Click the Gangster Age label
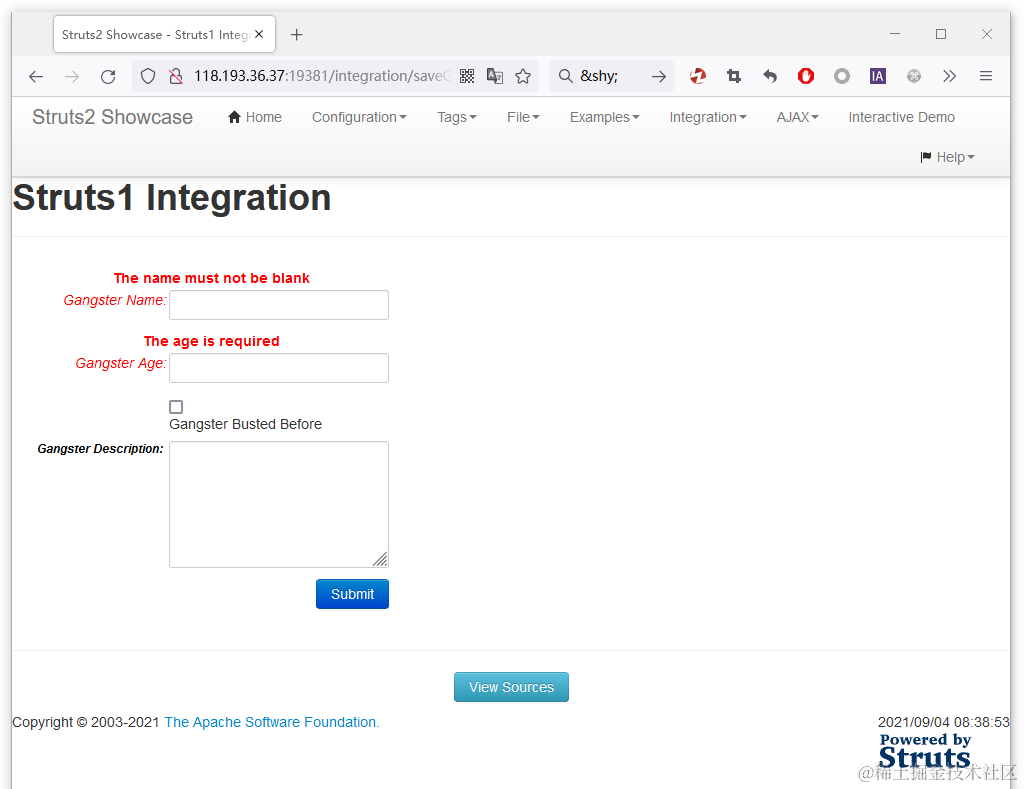The width and height of the screenshot is (1024, 789). click(121, 363)
